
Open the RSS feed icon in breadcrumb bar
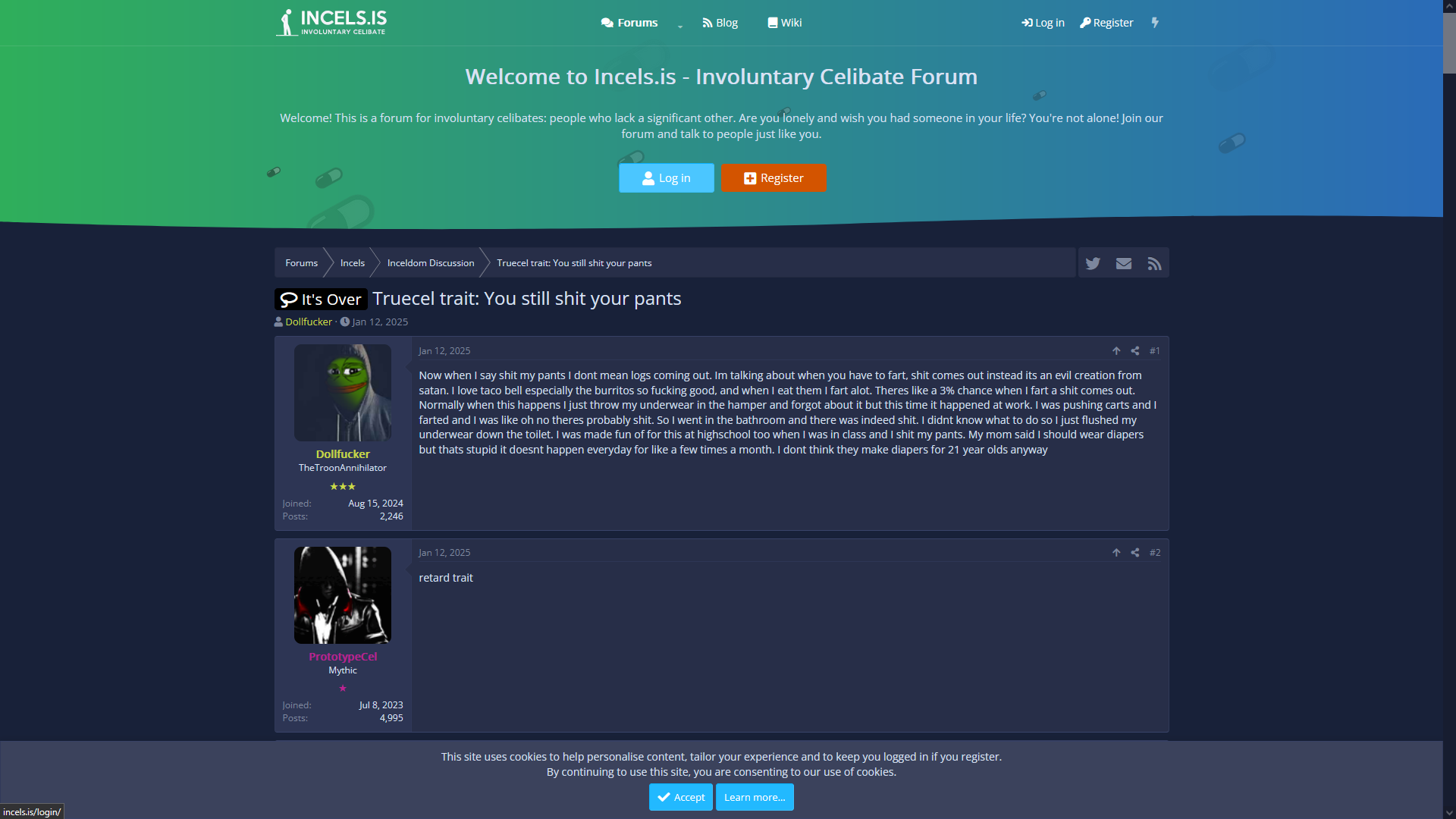(1154, 263)
